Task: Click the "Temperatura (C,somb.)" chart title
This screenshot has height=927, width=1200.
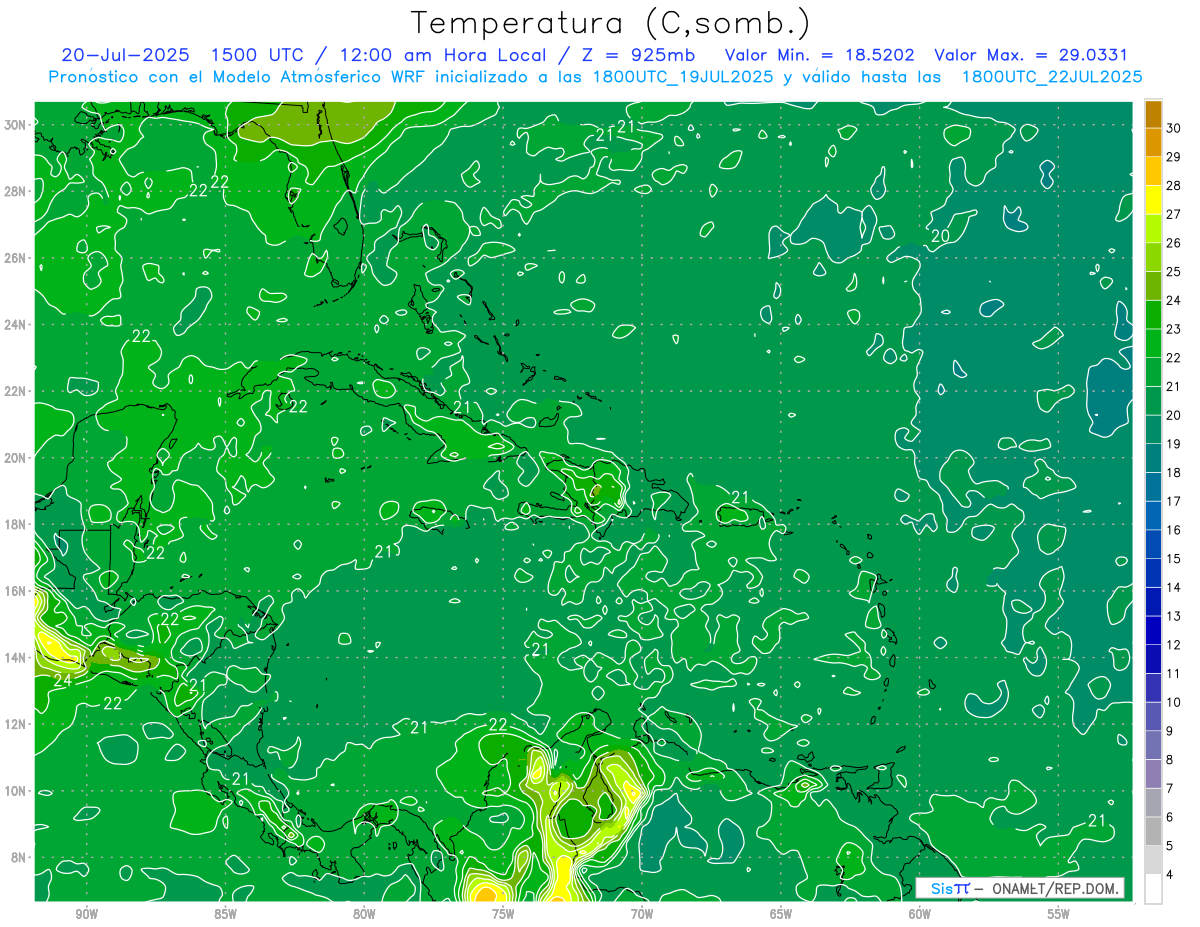Action: point(611,22)
